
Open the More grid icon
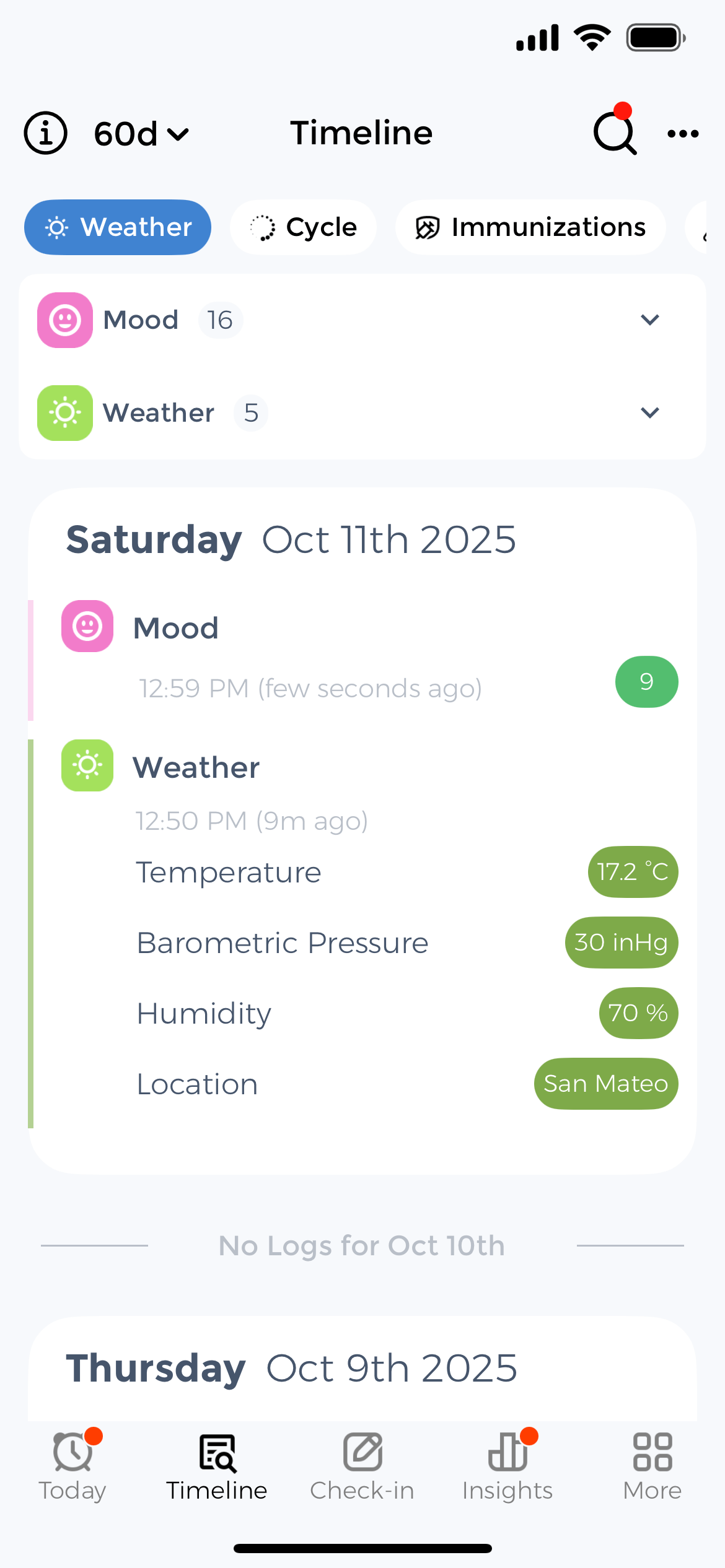coord(652,1453)
